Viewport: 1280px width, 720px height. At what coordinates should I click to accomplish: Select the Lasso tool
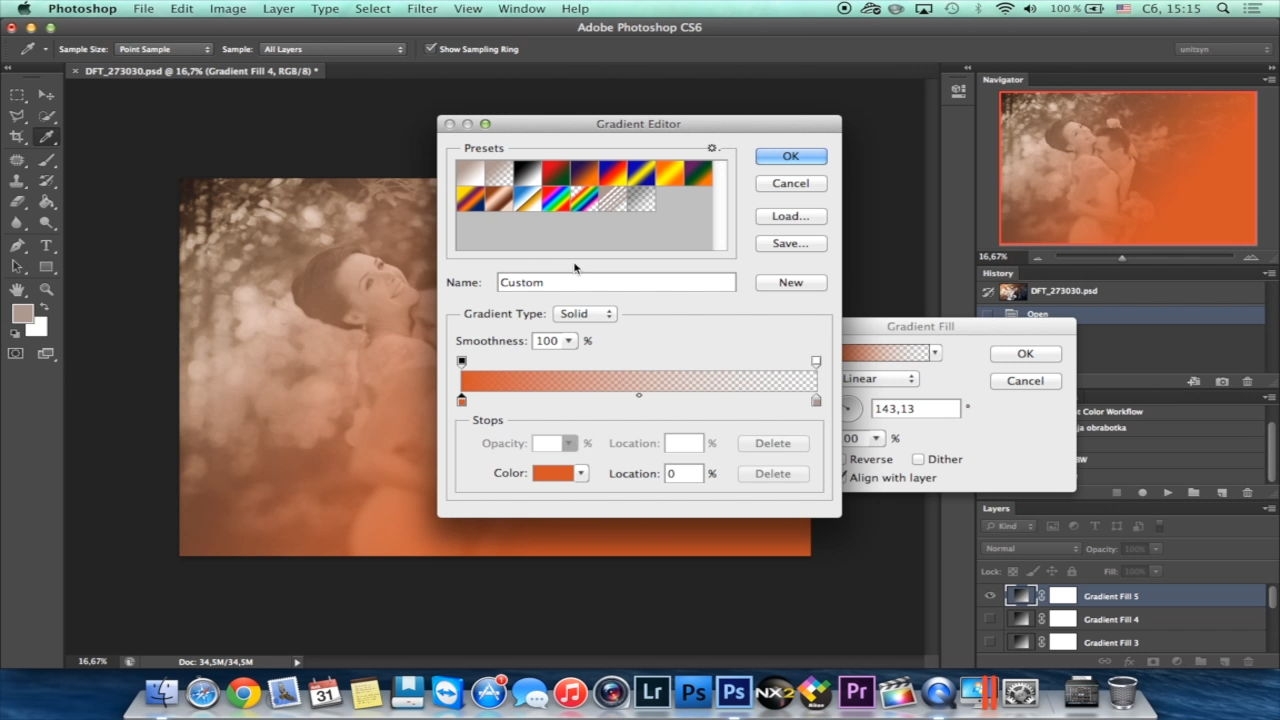(18, 116)
